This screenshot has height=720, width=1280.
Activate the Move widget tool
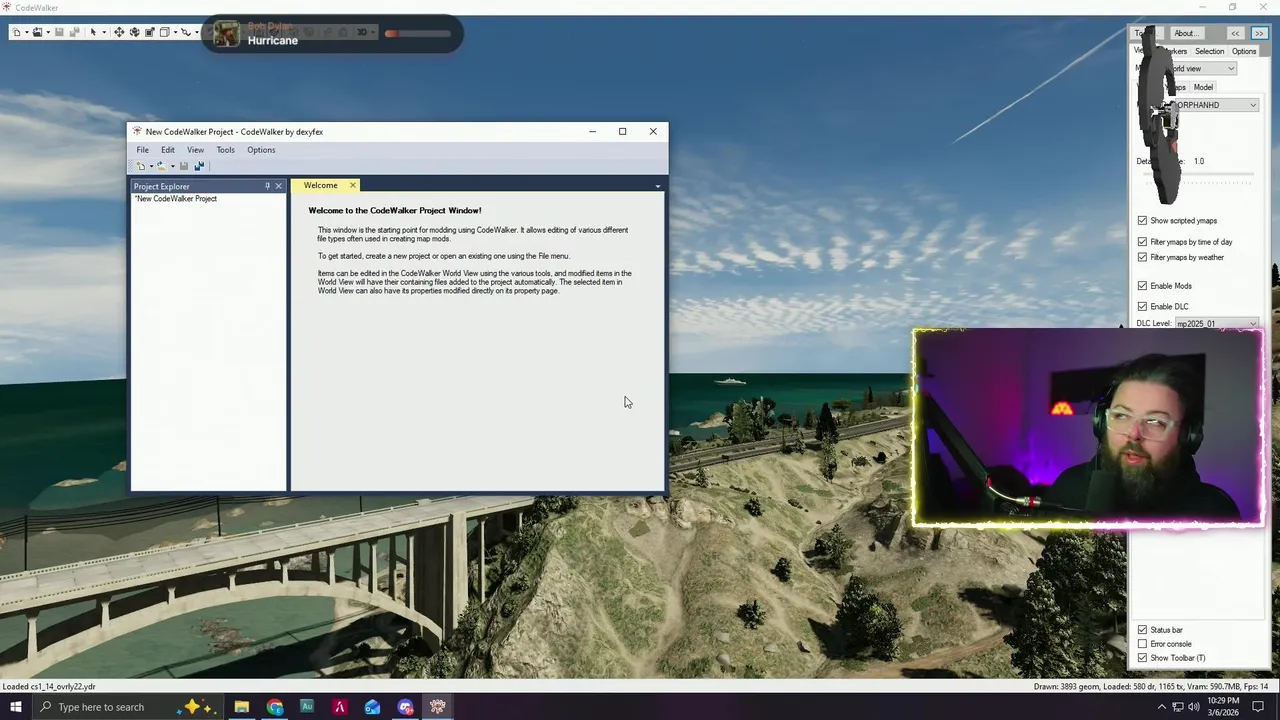tap(119, 32)
